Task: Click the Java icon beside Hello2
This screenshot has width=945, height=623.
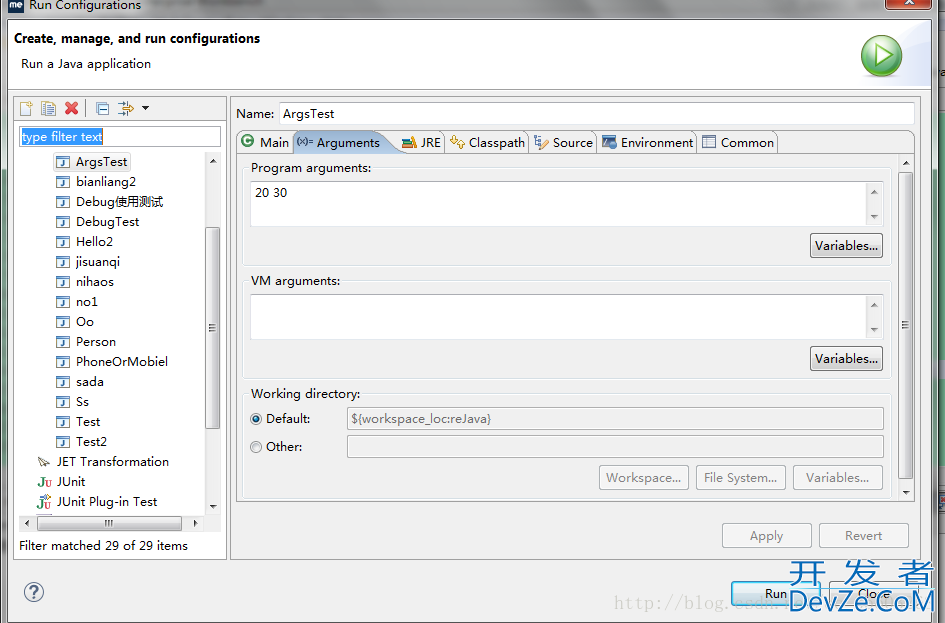Action: click(x=63, y=242)
